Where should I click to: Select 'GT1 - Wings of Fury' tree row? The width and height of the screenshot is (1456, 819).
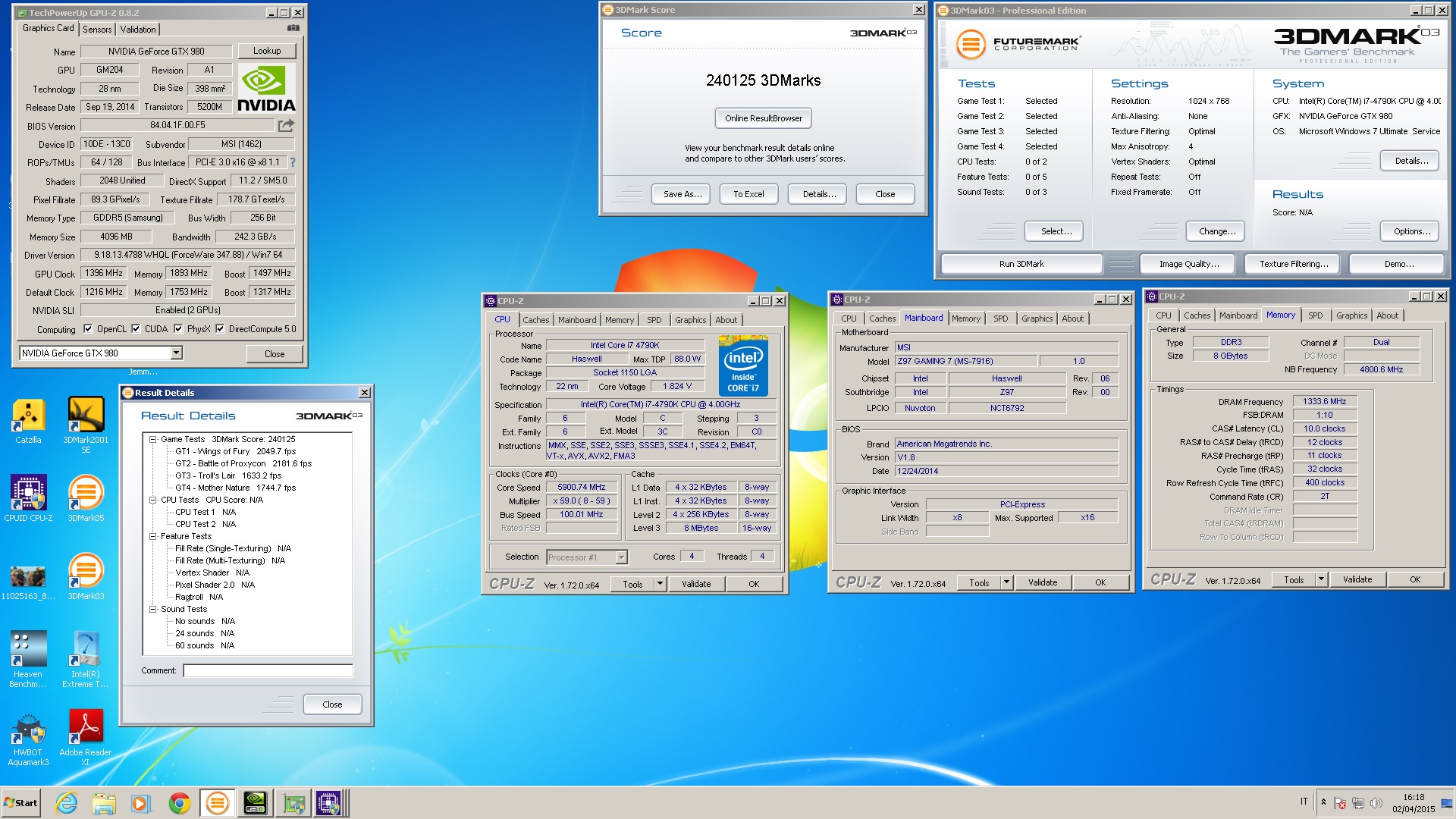[235, 451]
